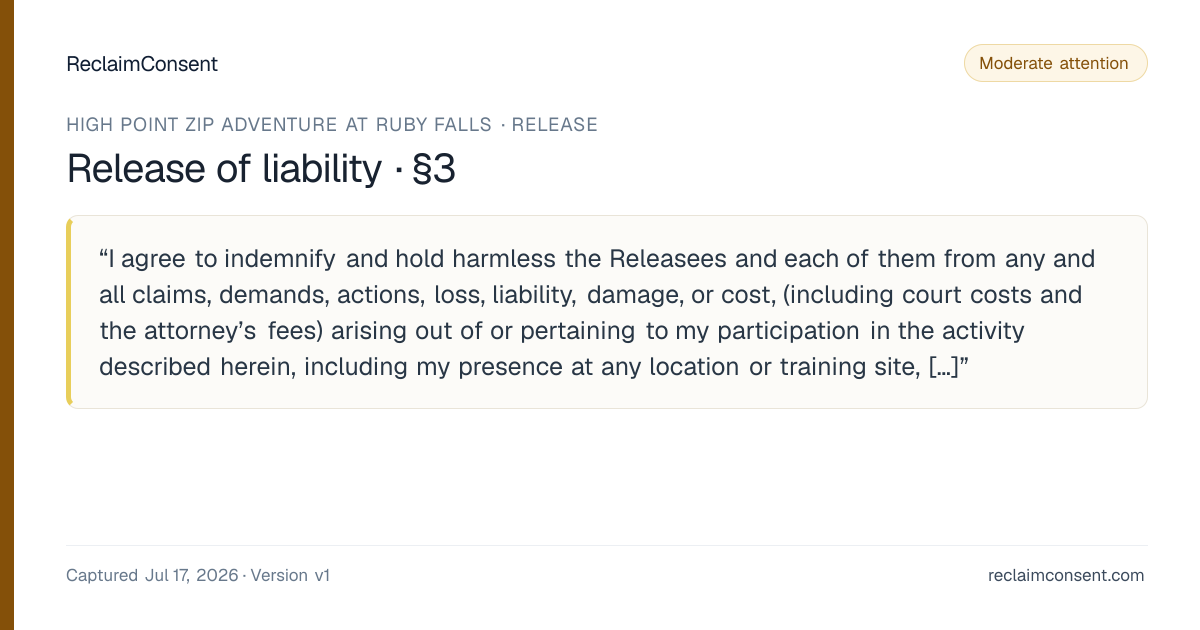Click the Release of liability heading
This screenshot has width=1200, height=630.
click(224, 169)
